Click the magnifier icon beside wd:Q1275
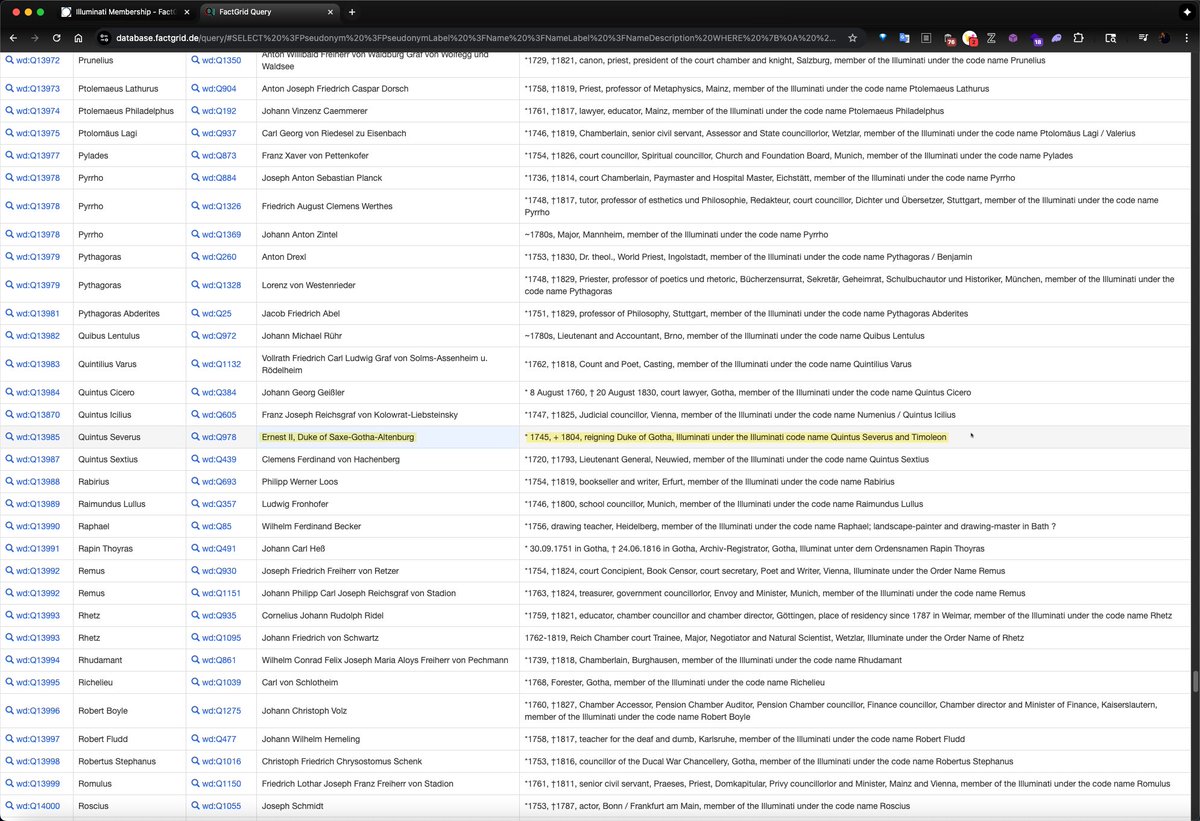Image resolution: width=1200 pixels, height=821 pixels. (196, 711)
